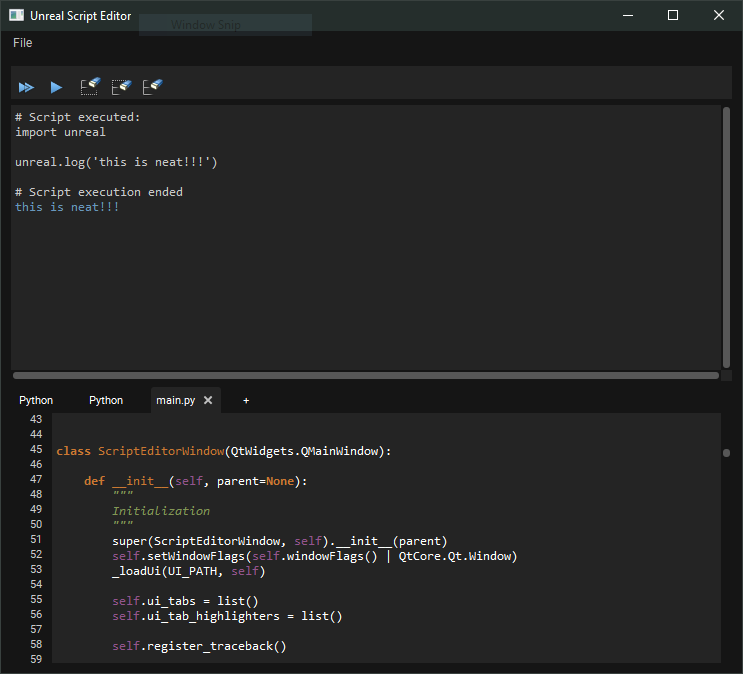Screen dimensions: 743x674
Task: Place cursor on the class ScriptEditorWindow line
Action: click(x=224, y=451)
